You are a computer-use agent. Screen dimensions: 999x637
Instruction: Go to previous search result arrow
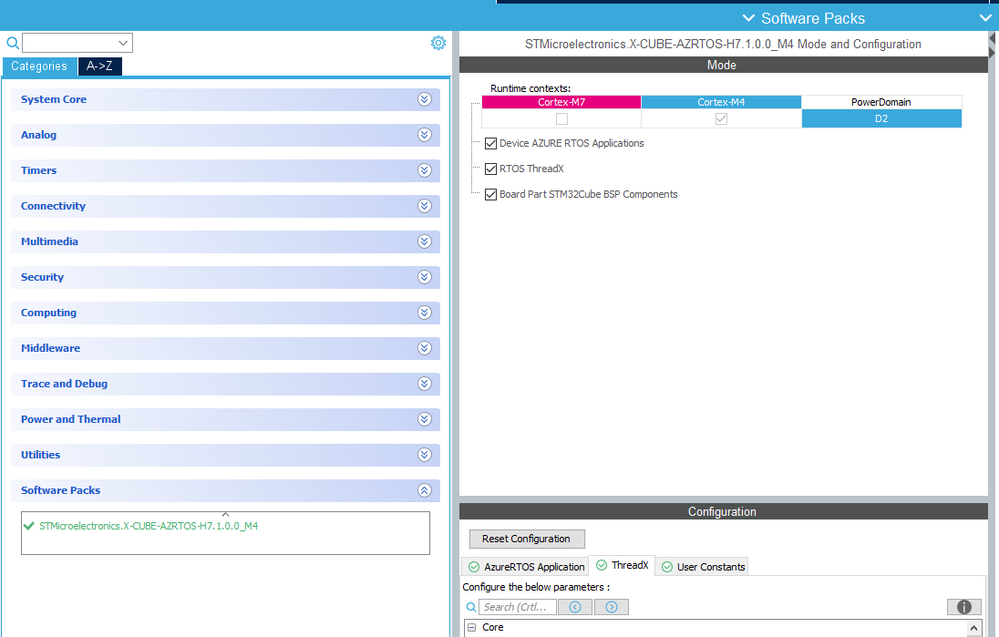click(575, 607)
